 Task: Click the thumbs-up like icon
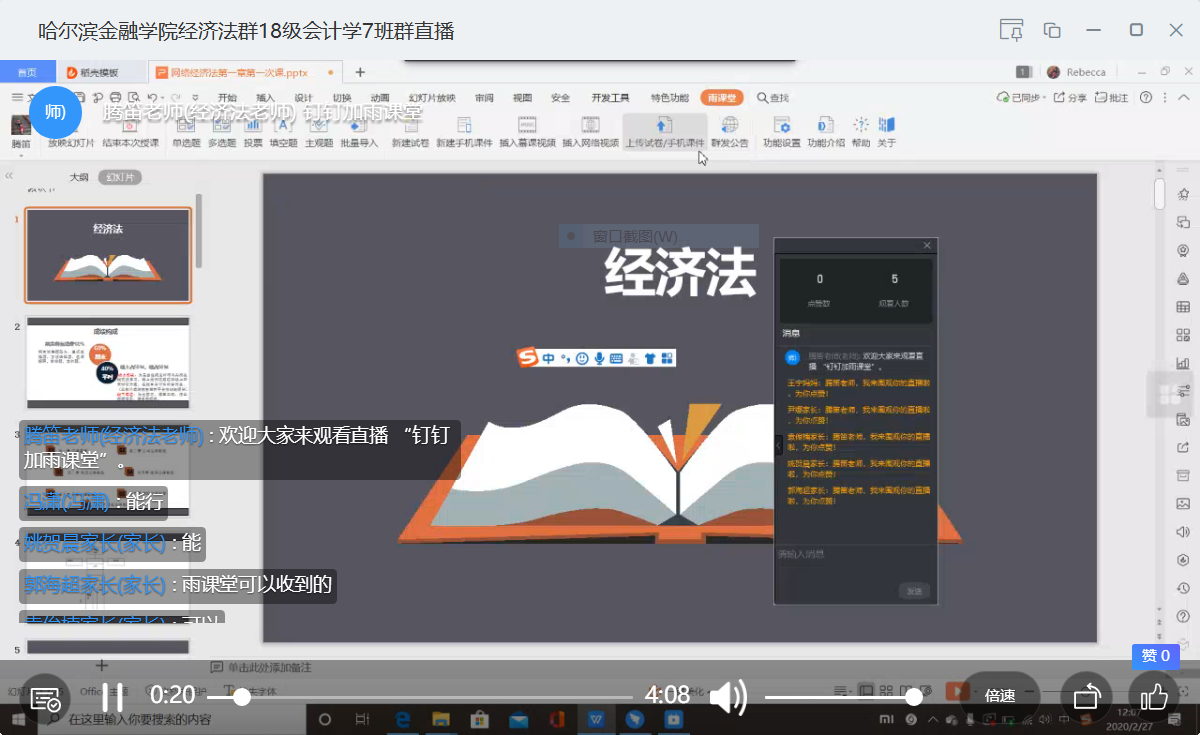pos(1155,696)
